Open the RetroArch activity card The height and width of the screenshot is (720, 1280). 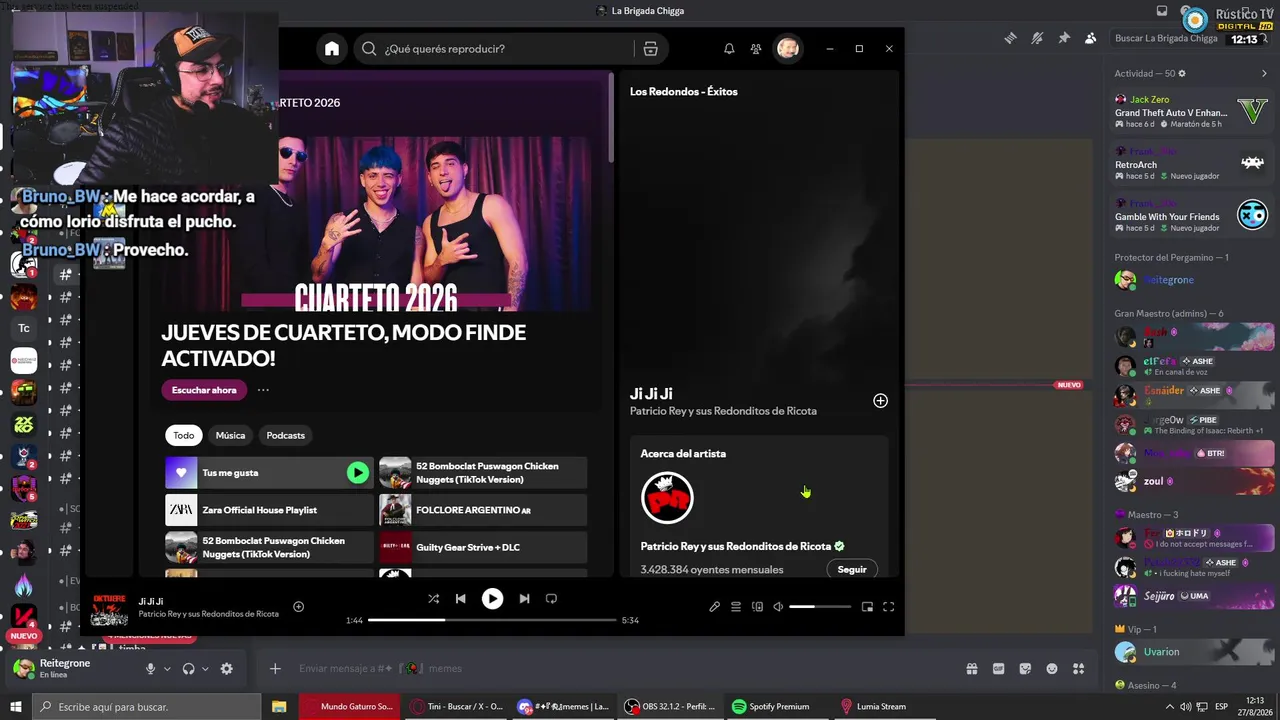(1192, 163)
